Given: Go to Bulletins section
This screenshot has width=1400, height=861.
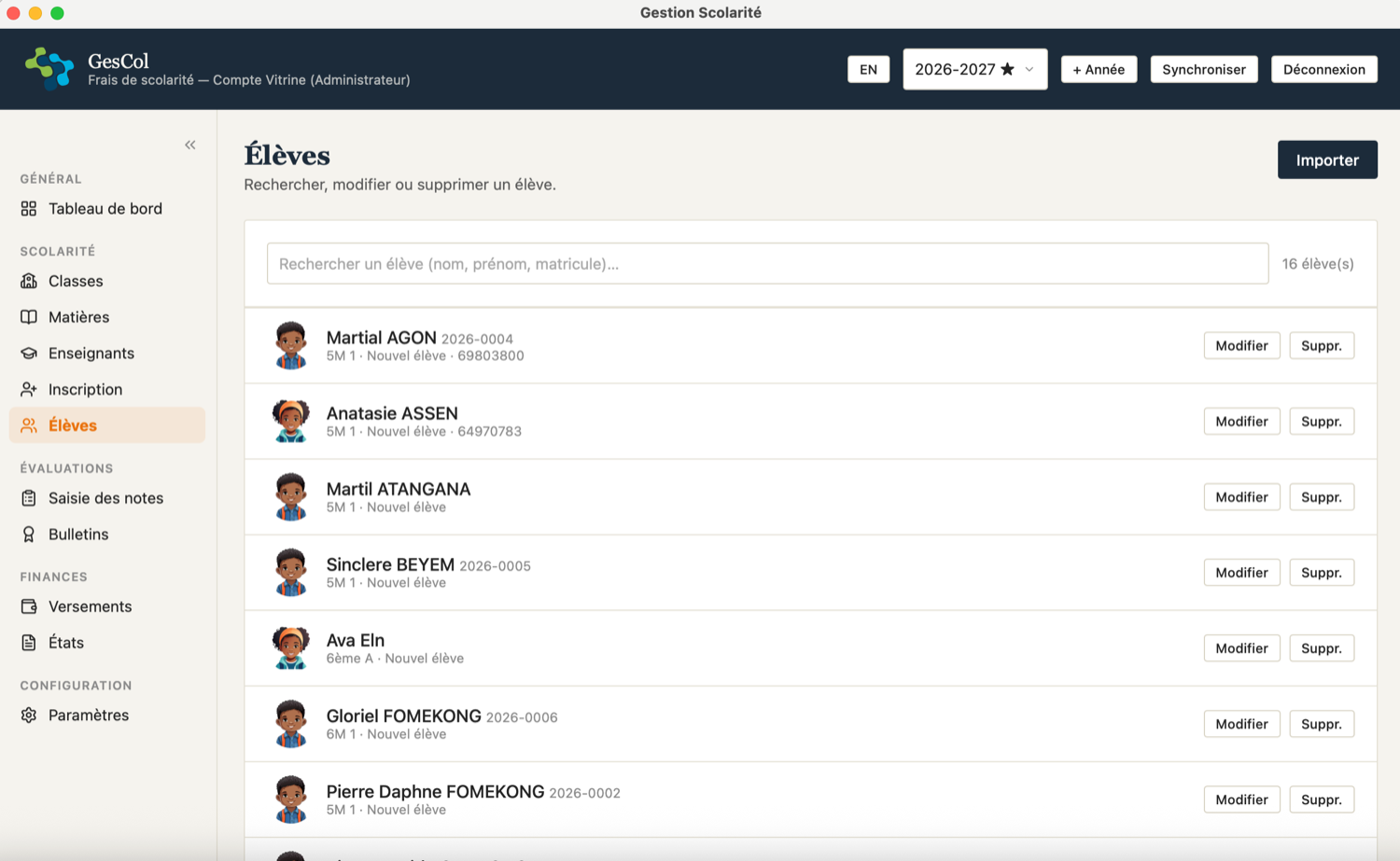Looking at the screenshot, I should pos(107,535).
